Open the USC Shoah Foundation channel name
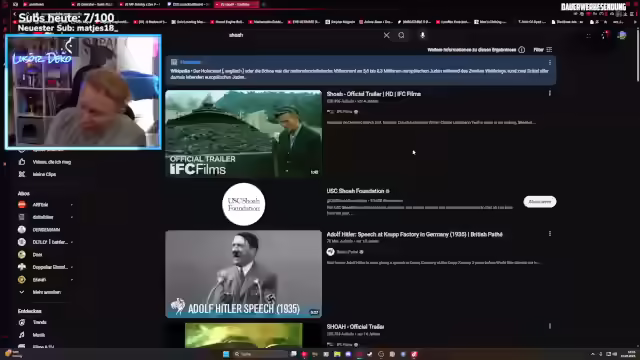The width and height of the screenshot is (640, 360). 356,191
